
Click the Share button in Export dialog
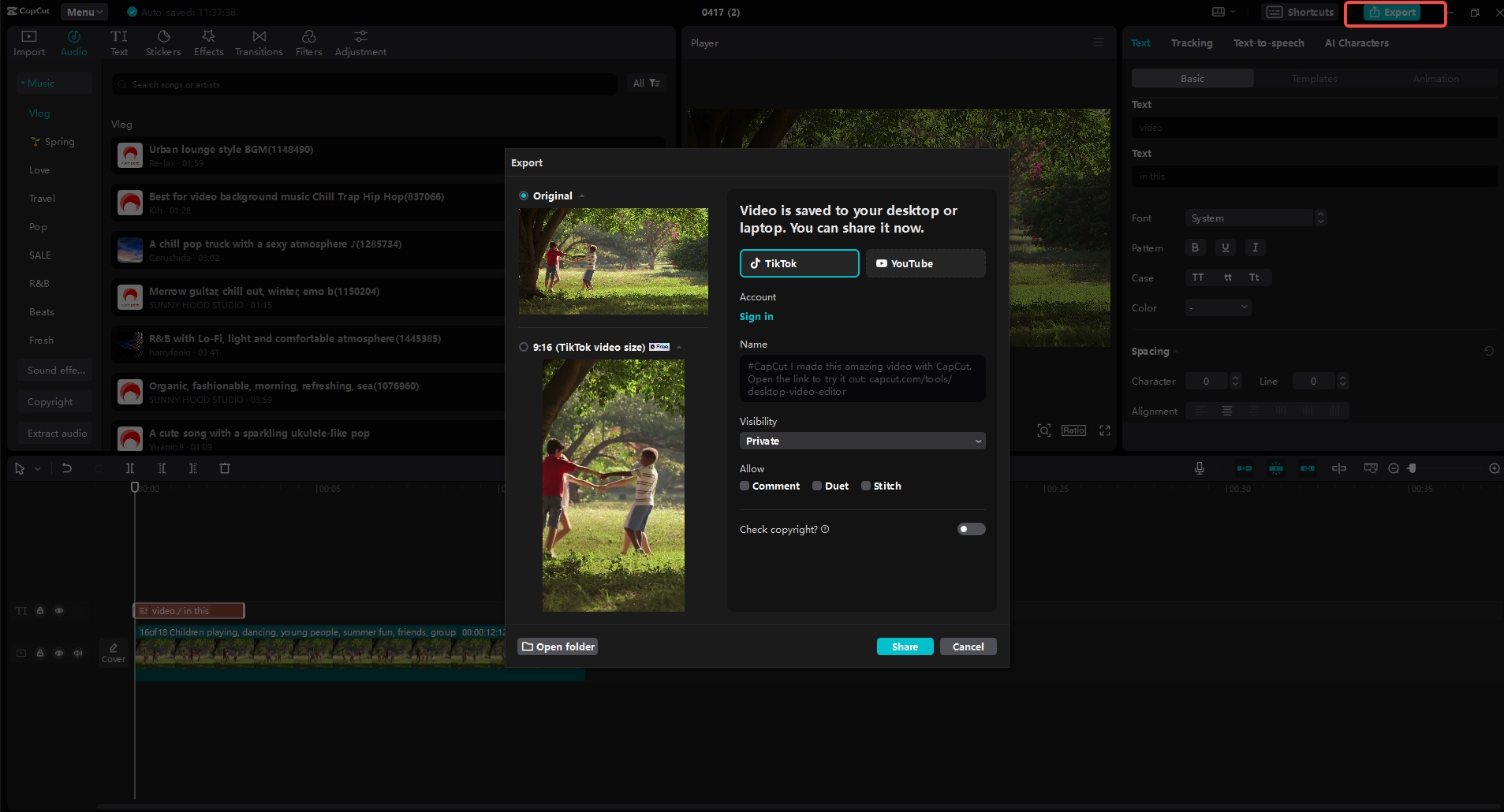coord(904,646)
